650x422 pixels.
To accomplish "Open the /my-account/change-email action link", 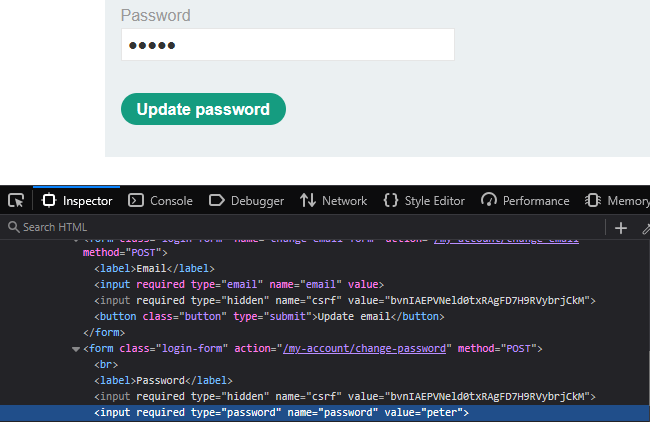I will [506, 240].
